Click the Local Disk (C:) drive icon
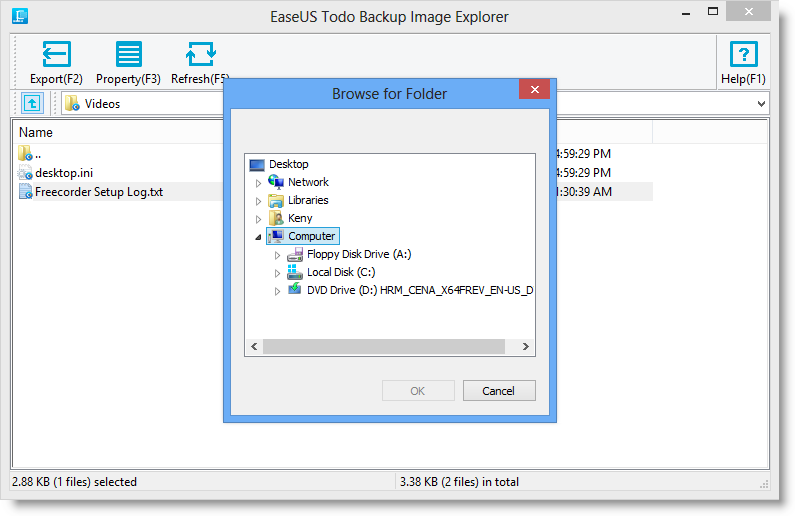This screenshot has height=516, width=795. click(295, 272)
